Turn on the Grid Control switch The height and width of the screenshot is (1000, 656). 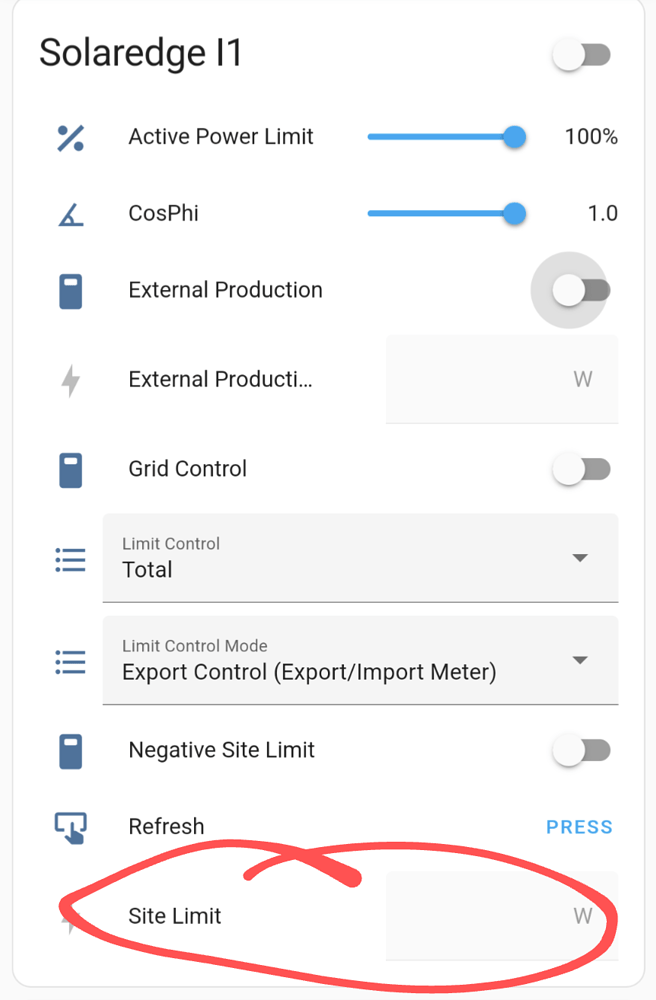(582, 468)
